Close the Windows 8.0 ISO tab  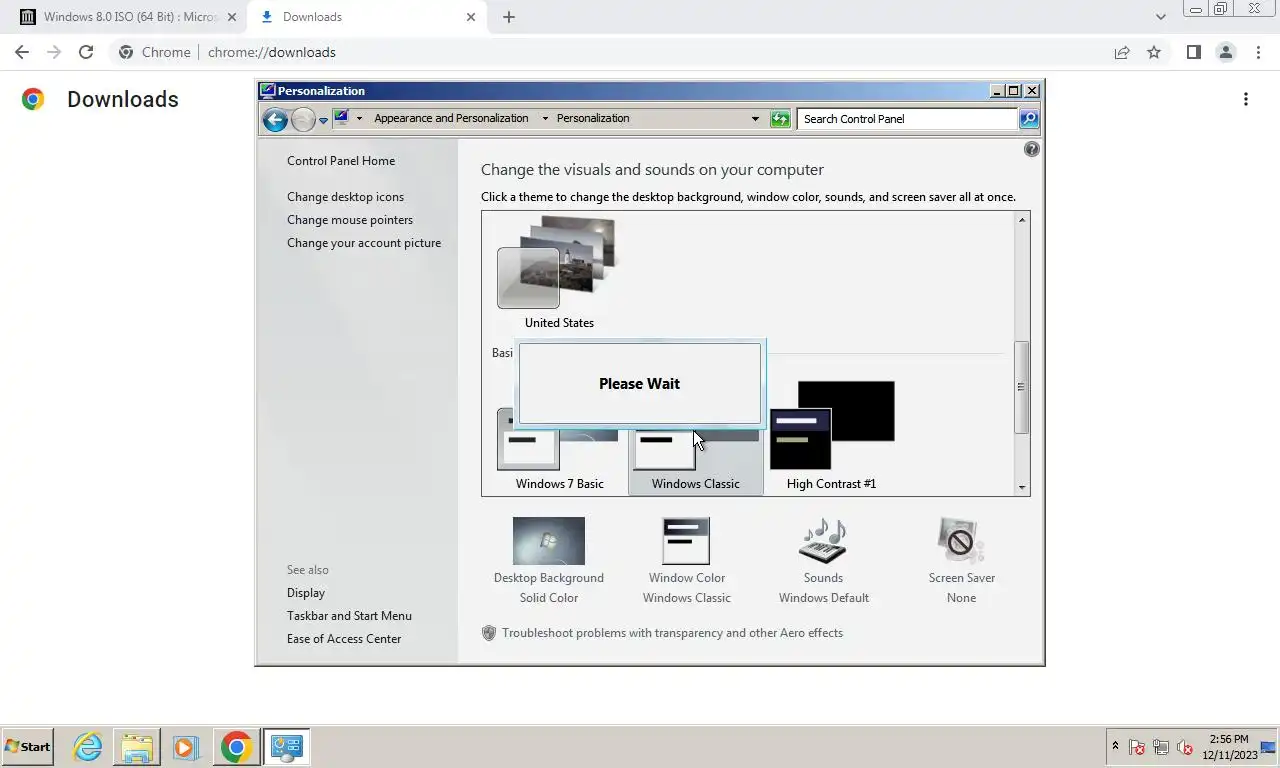coord(232,17)
